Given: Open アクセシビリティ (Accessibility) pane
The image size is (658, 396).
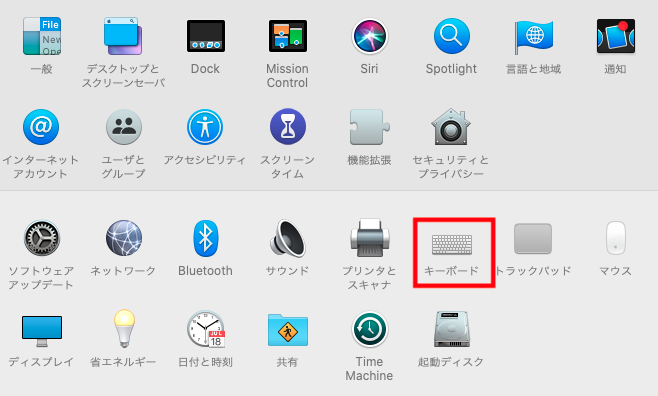Looking at the screenshot, I should [205, 127].
